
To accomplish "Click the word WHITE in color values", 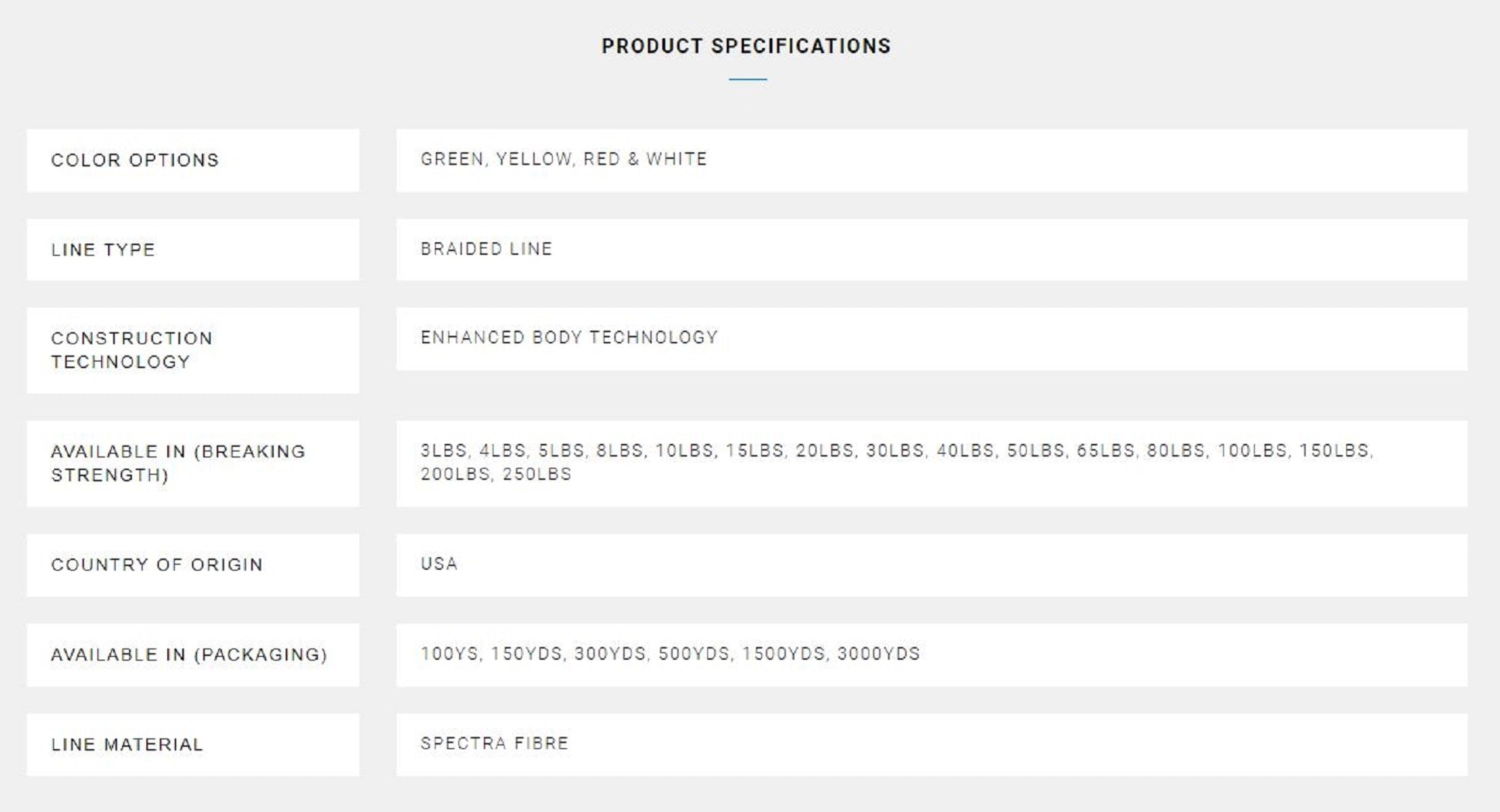I will [x=676, y=159].
